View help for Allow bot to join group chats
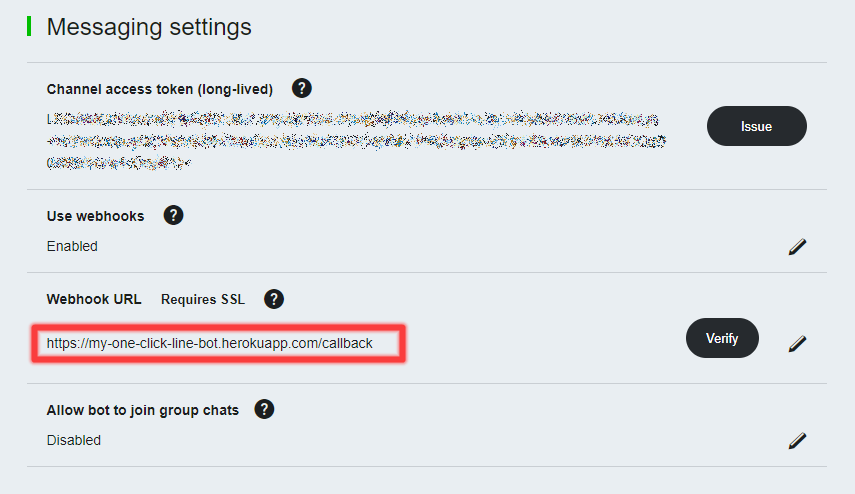The height and width of the screenshot is (494, 855). pyautogui.click(x=264, y=409)
